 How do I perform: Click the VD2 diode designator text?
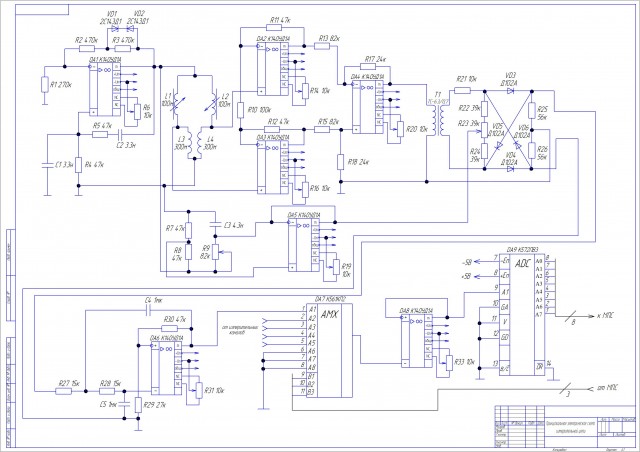click(x=137, y=13)
